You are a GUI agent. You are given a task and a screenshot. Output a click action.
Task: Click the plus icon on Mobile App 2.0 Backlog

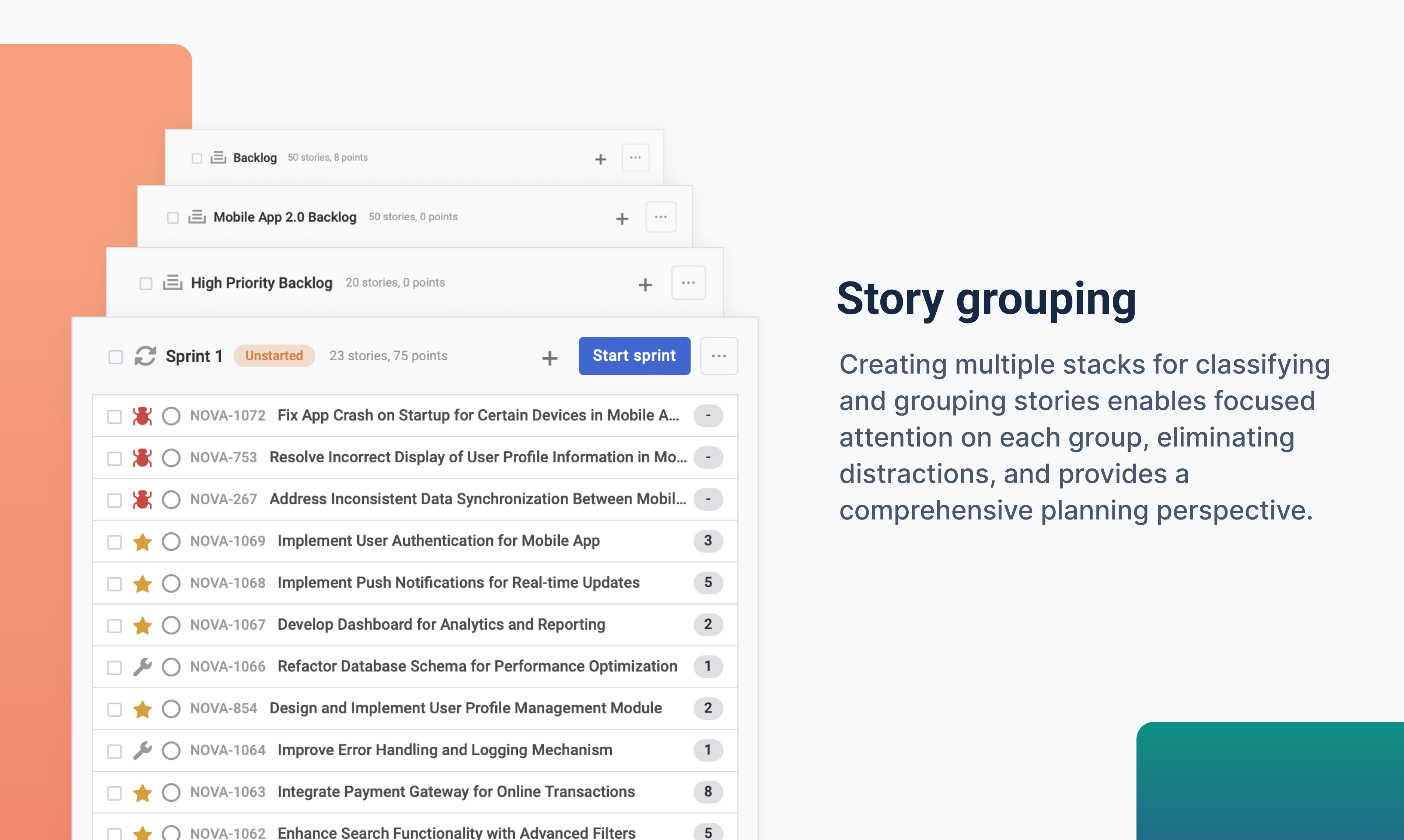point(622,218)
